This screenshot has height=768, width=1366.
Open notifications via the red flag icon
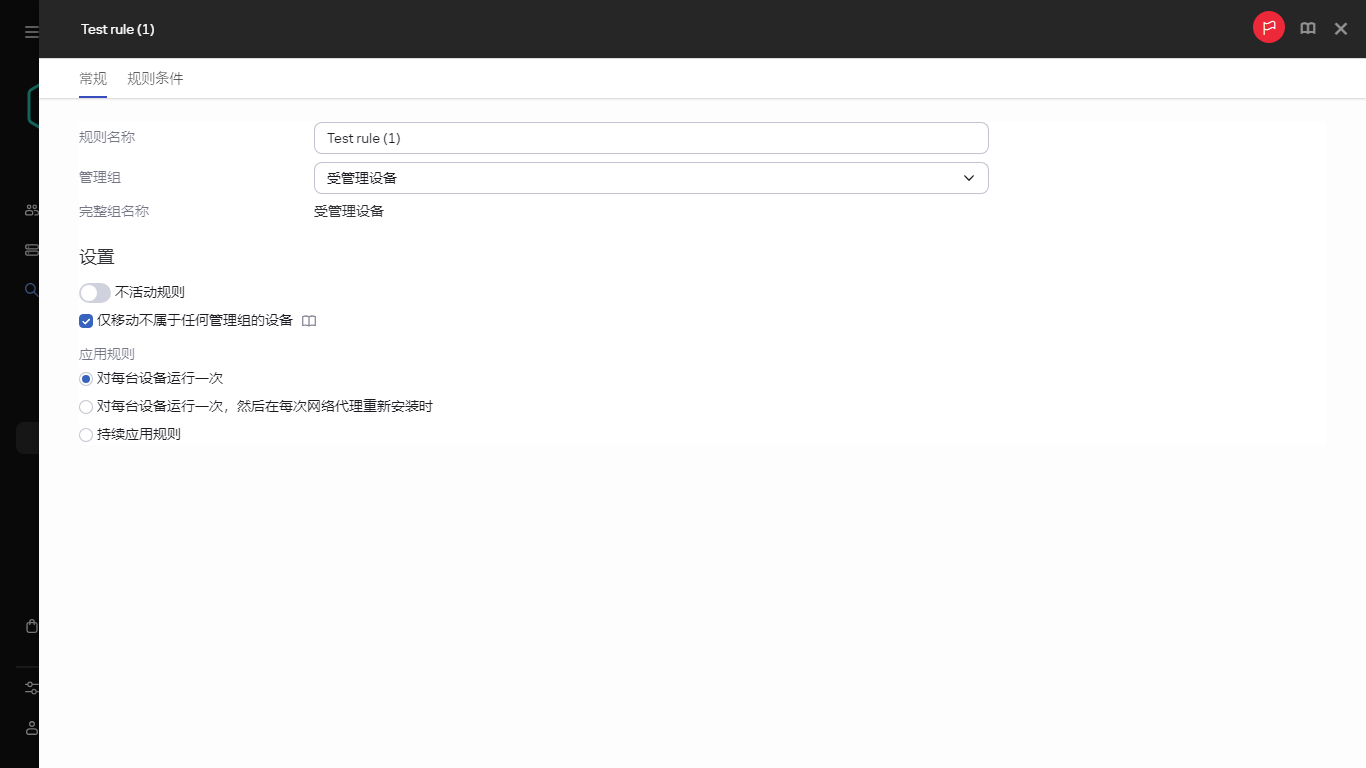click(x=1268, y=27)
